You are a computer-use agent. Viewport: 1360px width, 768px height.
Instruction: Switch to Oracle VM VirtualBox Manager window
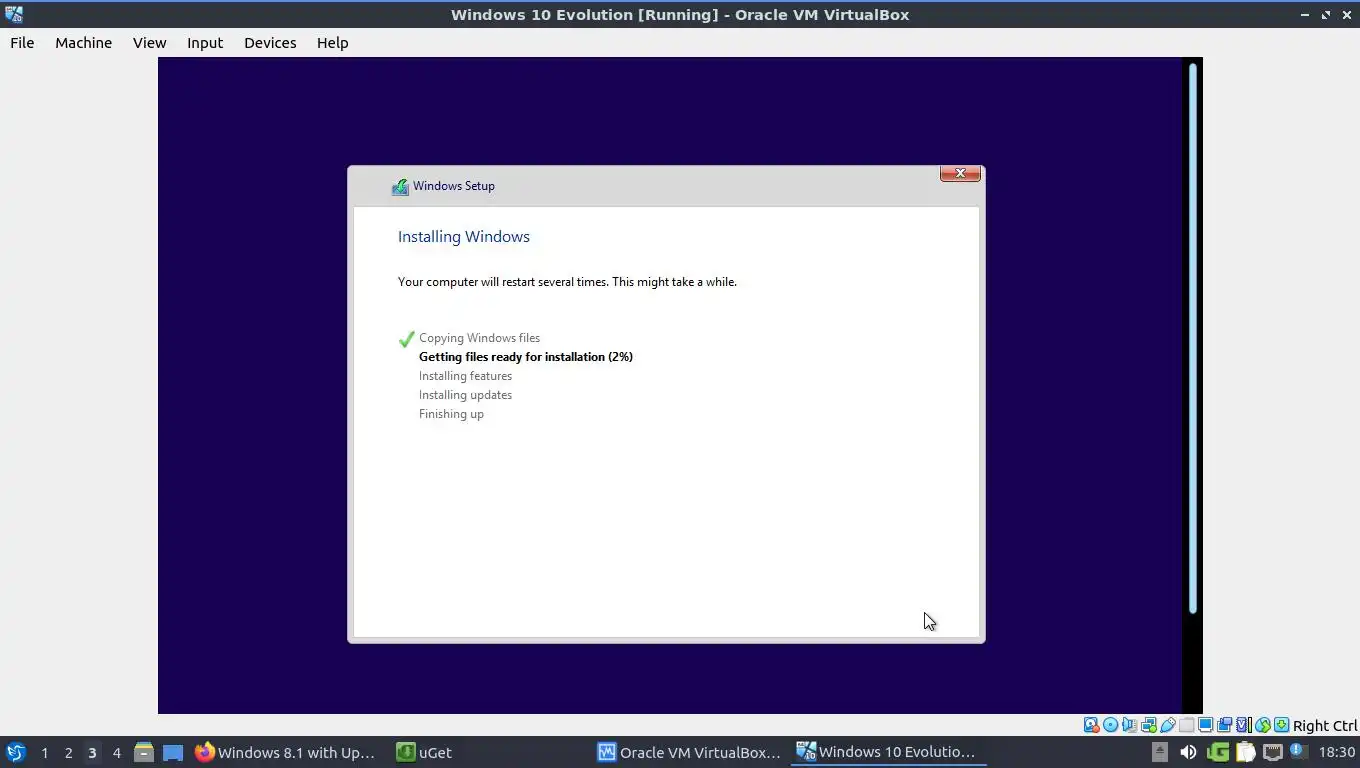pos(689,752)
